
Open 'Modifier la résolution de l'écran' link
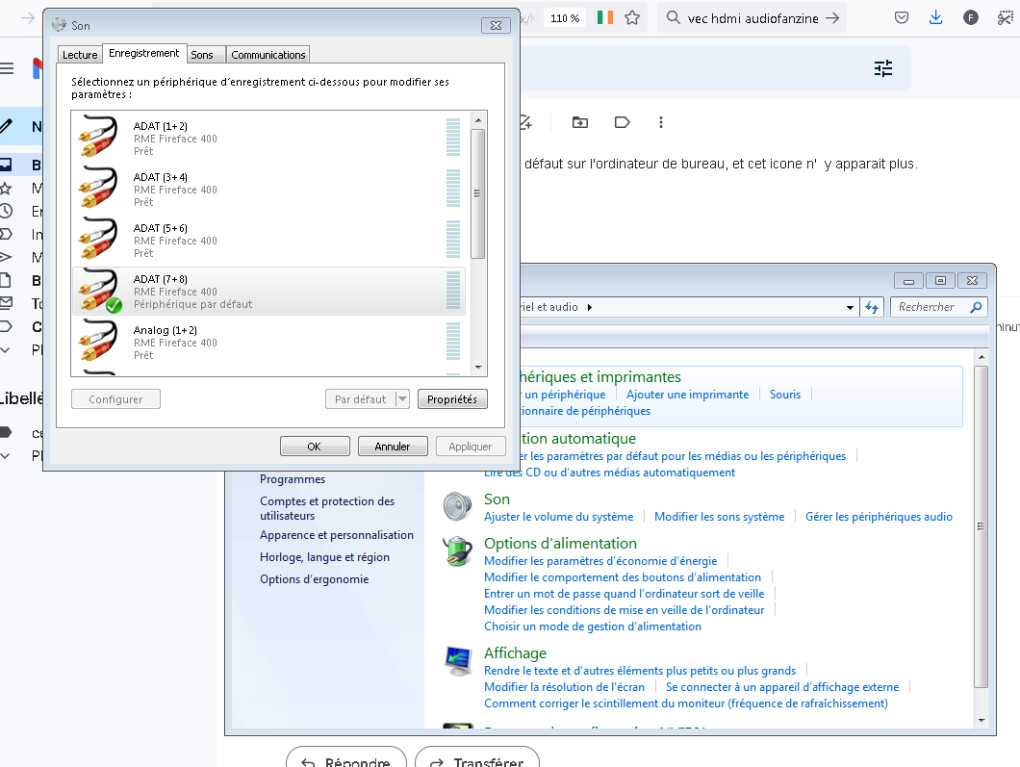click(x=564, y=687)
